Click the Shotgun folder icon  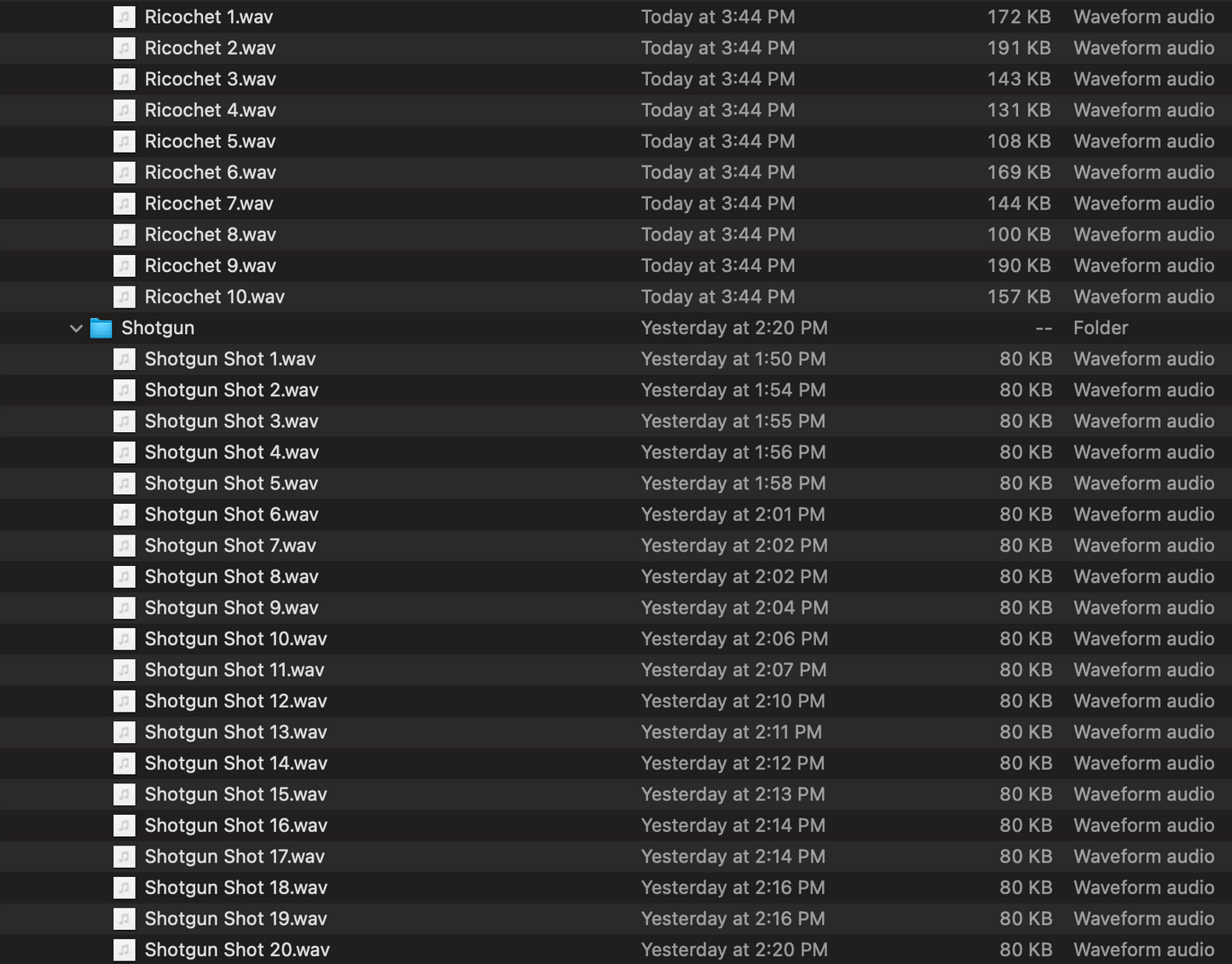(x=101, y=328)
